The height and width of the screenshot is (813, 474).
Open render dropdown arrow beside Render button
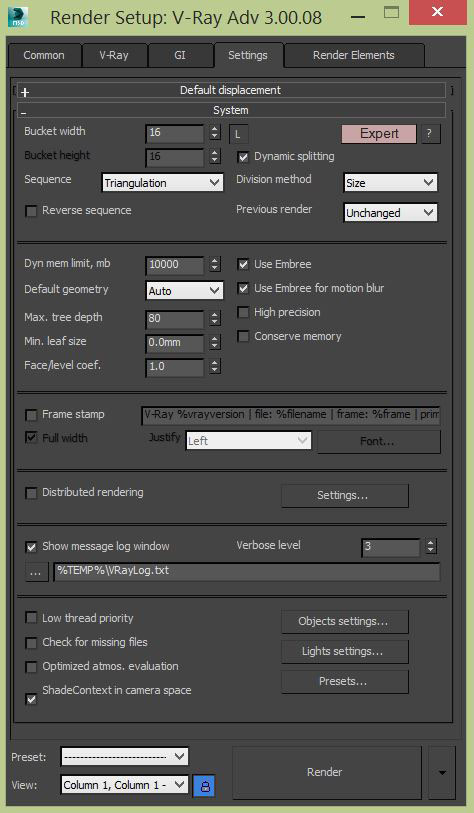(442, 773)
